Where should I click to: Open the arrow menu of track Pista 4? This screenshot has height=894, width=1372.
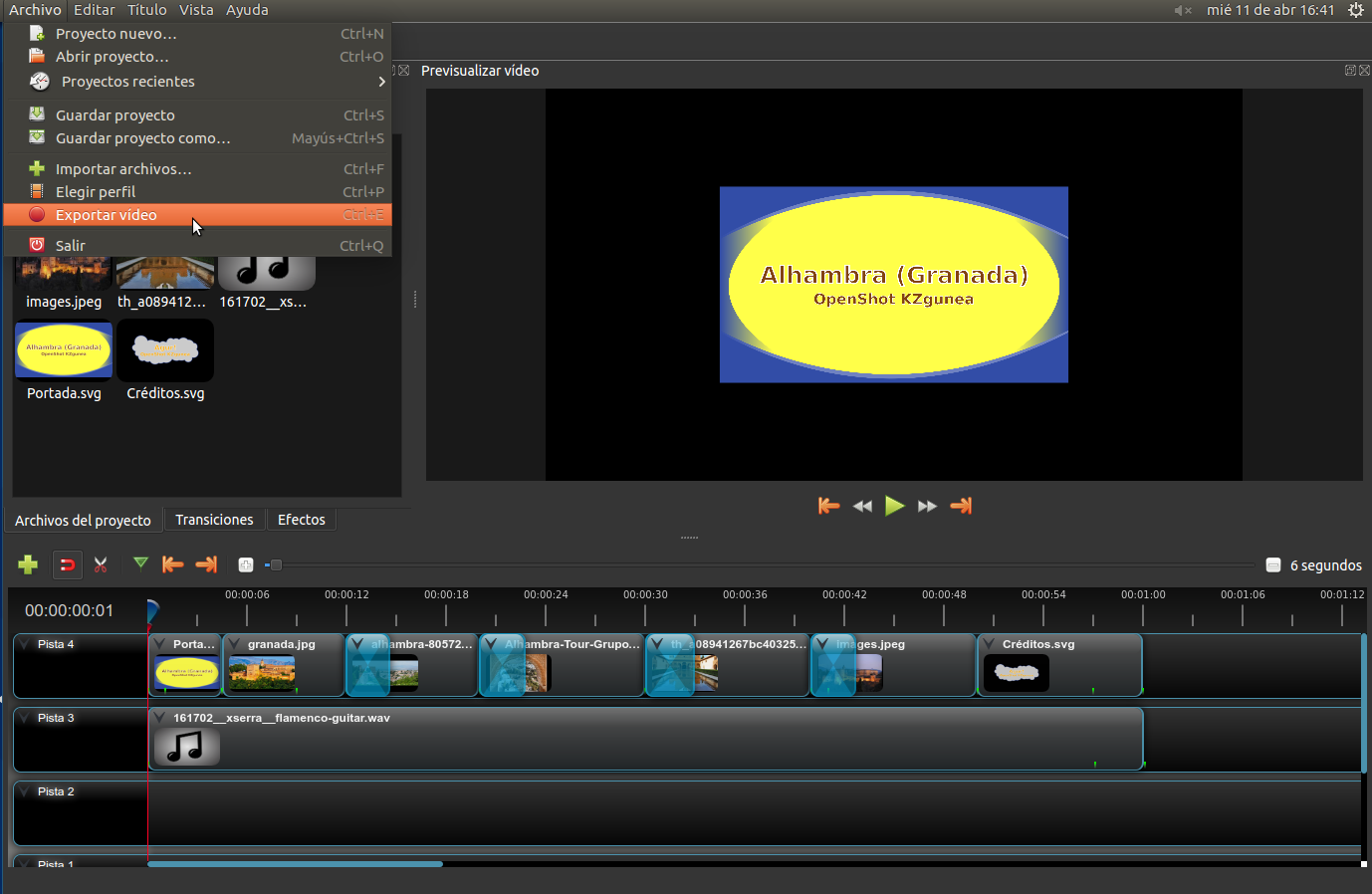(x=25, y=644)
